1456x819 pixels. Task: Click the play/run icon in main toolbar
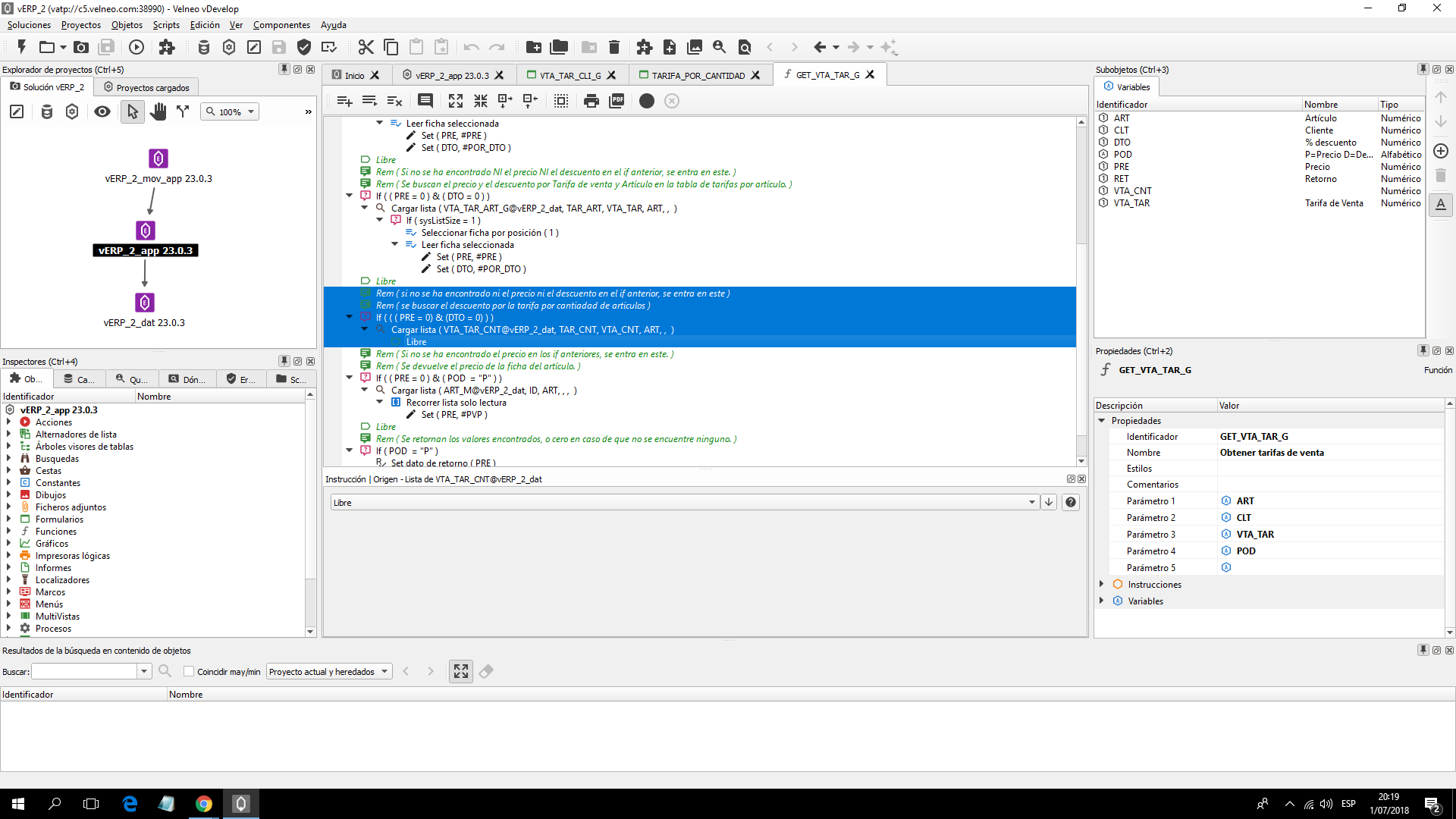coord(136,47)
